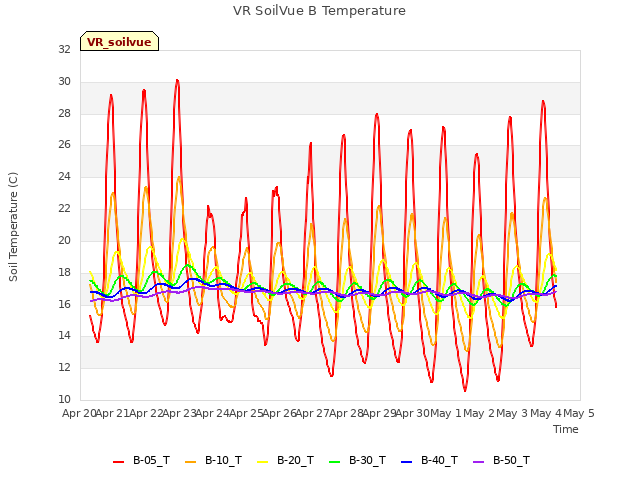Click the 30 y-axis tick label
640x480 pixels.
(64, 81)
